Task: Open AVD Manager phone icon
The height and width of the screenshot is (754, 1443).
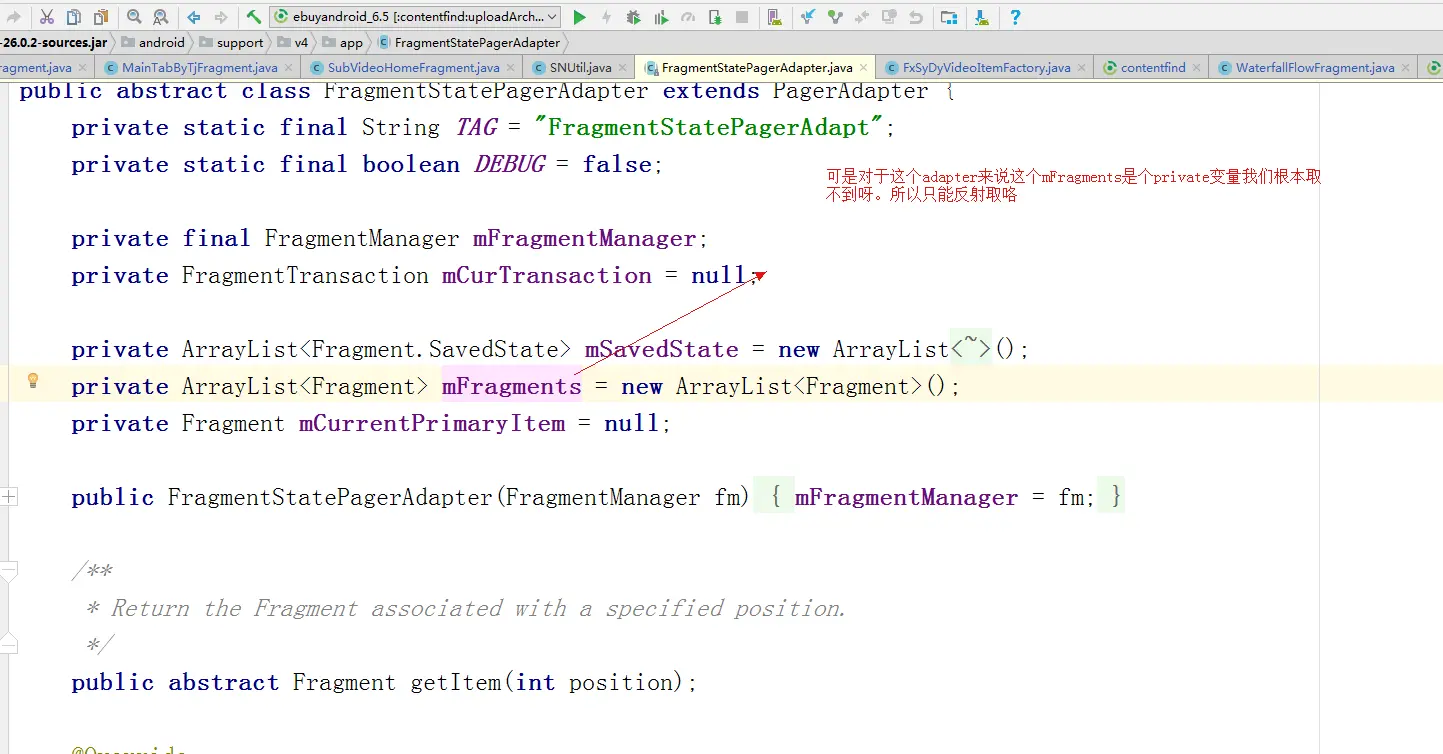Action: pyautogui.click(x=774, y=17)
